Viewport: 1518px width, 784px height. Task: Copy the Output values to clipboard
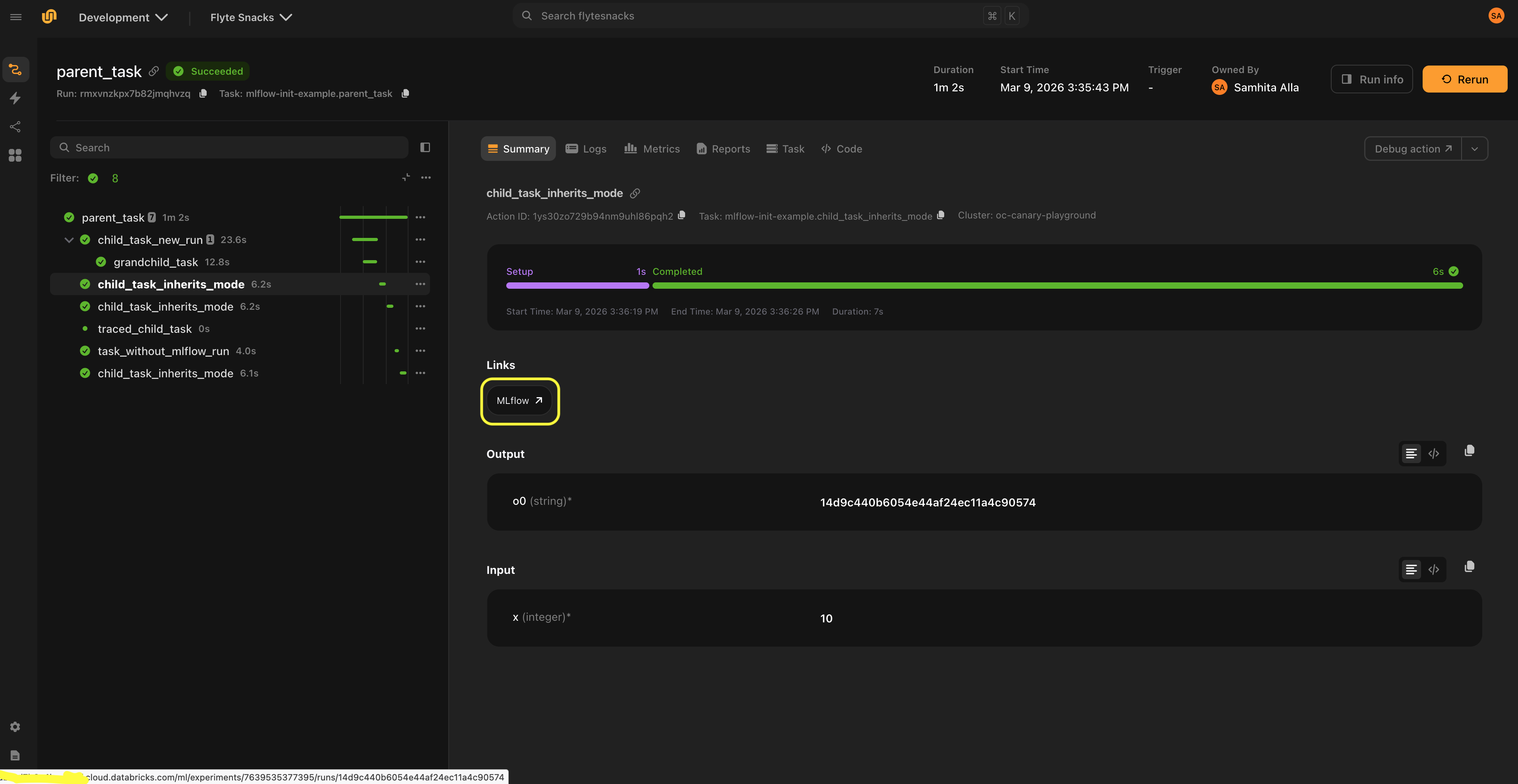point(1469,451)
